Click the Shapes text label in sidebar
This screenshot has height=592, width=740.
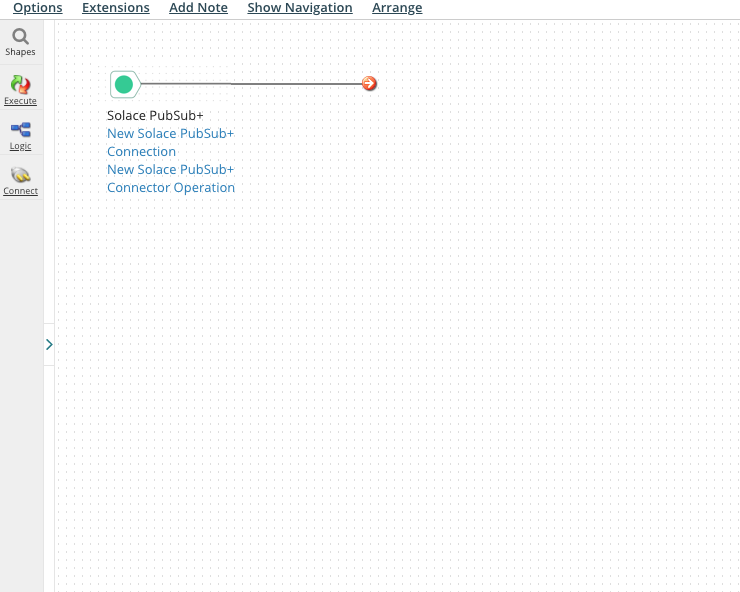pyautogui.click(x=20, y=52)
